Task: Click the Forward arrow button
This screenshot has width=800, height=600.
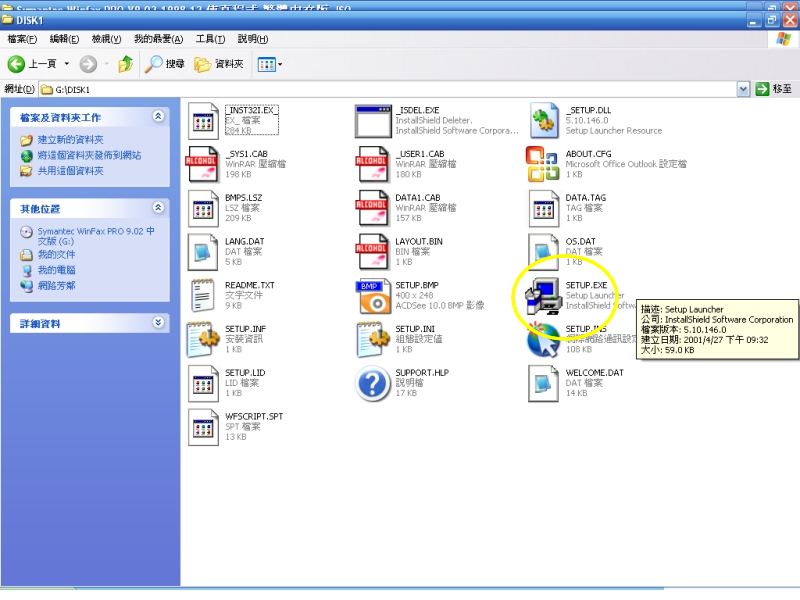Action: [88, 64]
